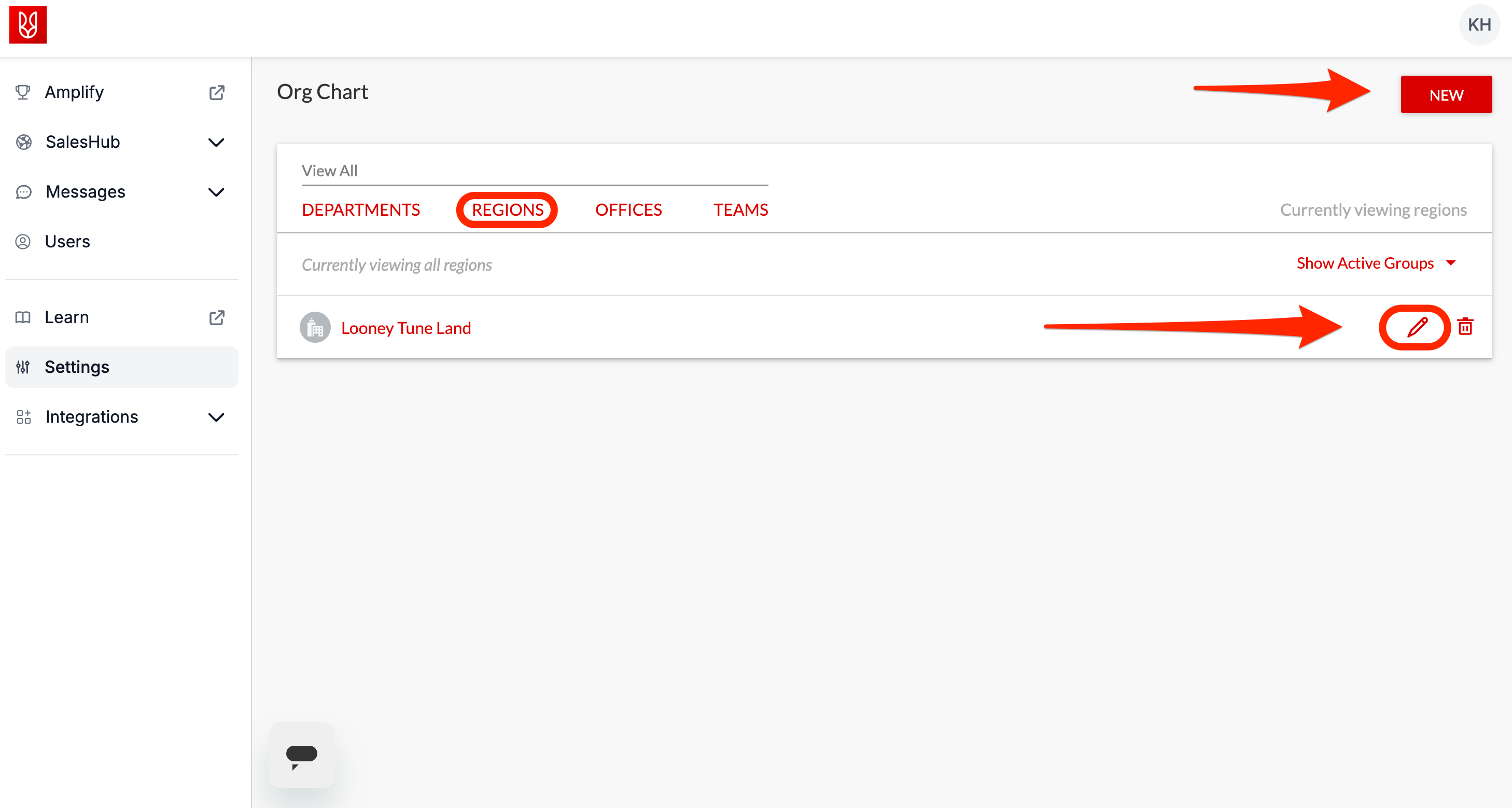Switch to the Departments tab
The image size is (1512, 808).
tap(360, 210)
